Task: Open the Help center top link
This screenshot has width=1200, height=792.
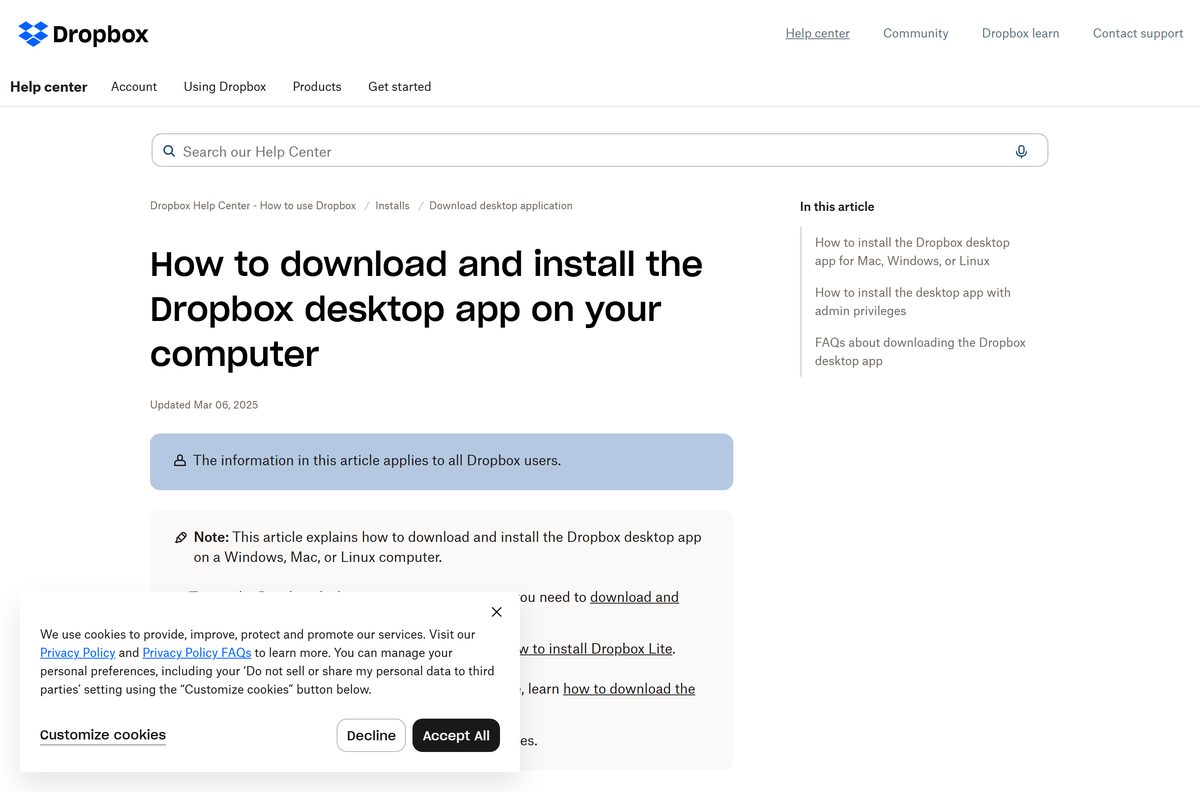Action: 817,33
